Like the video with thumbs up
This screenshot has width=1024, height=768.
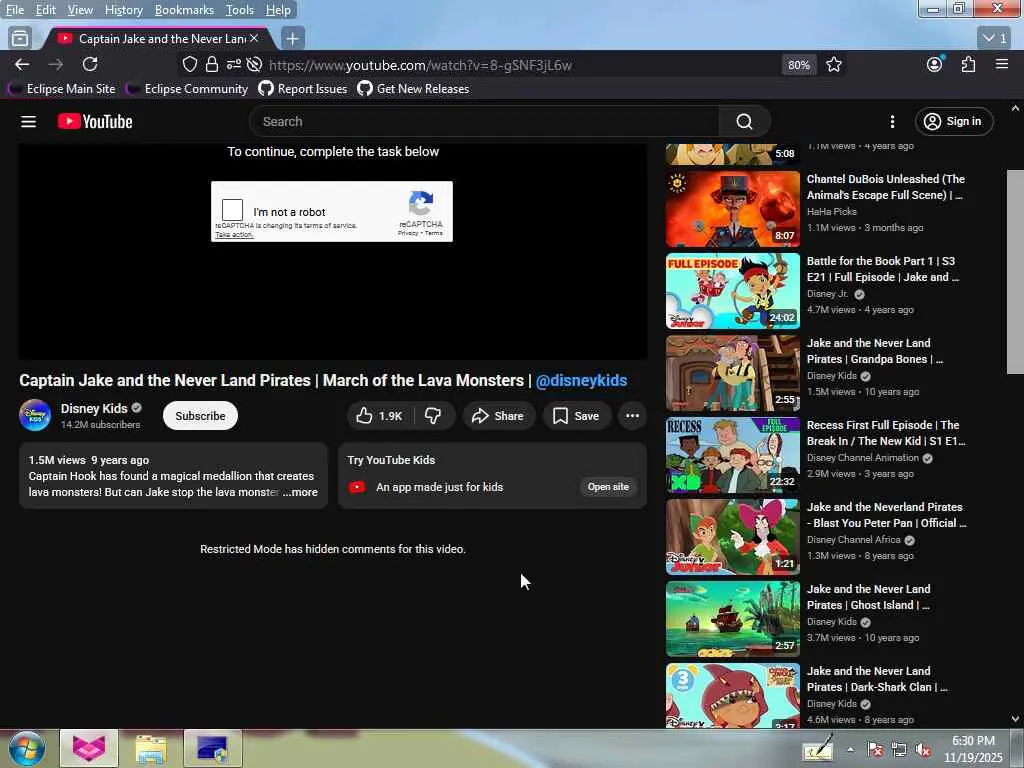coord(379,416)
